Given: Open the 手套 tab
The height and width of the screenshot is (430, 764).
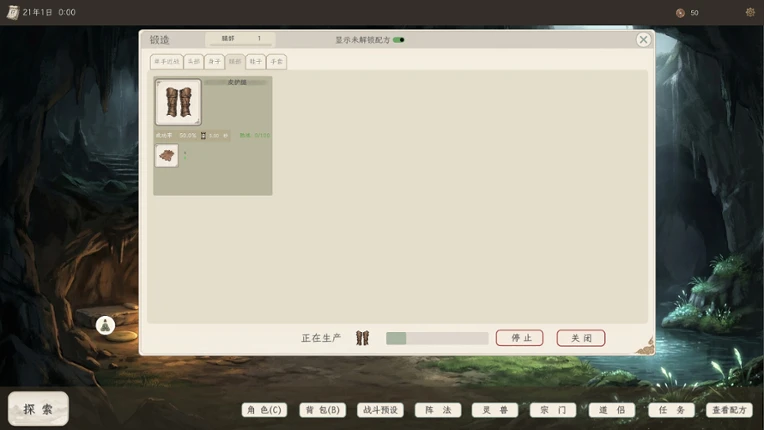Looking at the screenshot, I should click(277, 61).
